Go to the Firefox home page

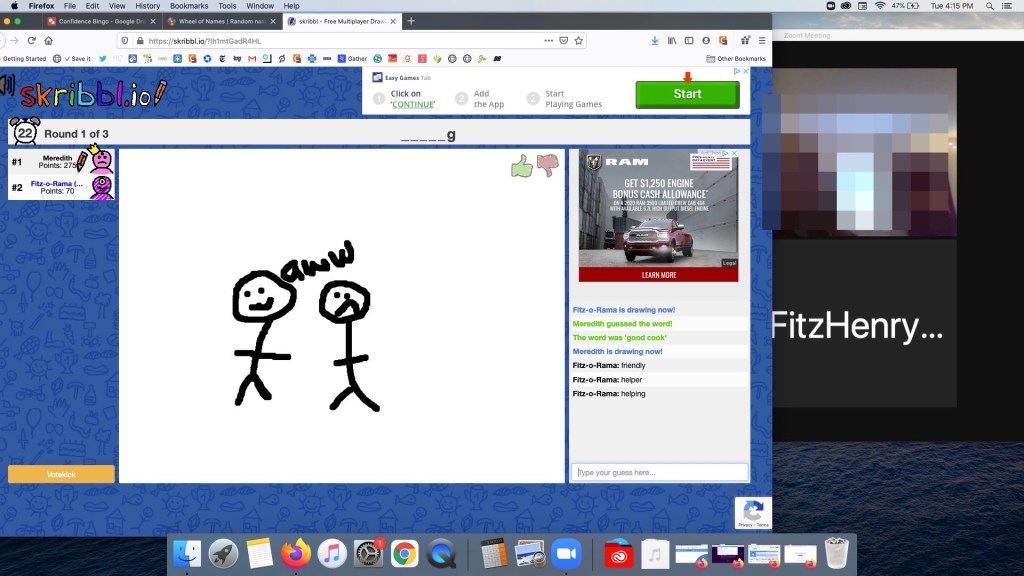tap(50, 40)
